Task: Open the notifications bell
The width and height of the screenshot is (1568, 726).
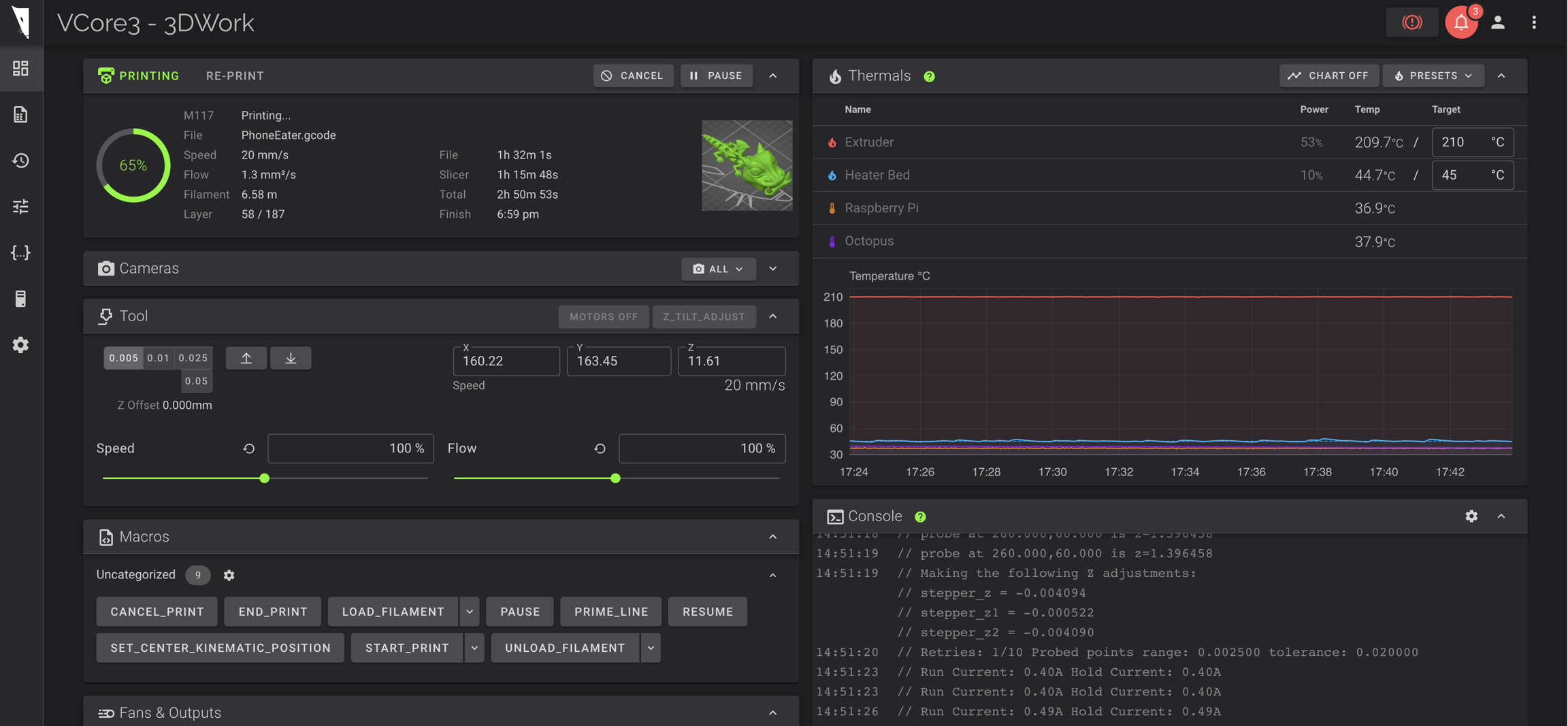Action: 1460,22
